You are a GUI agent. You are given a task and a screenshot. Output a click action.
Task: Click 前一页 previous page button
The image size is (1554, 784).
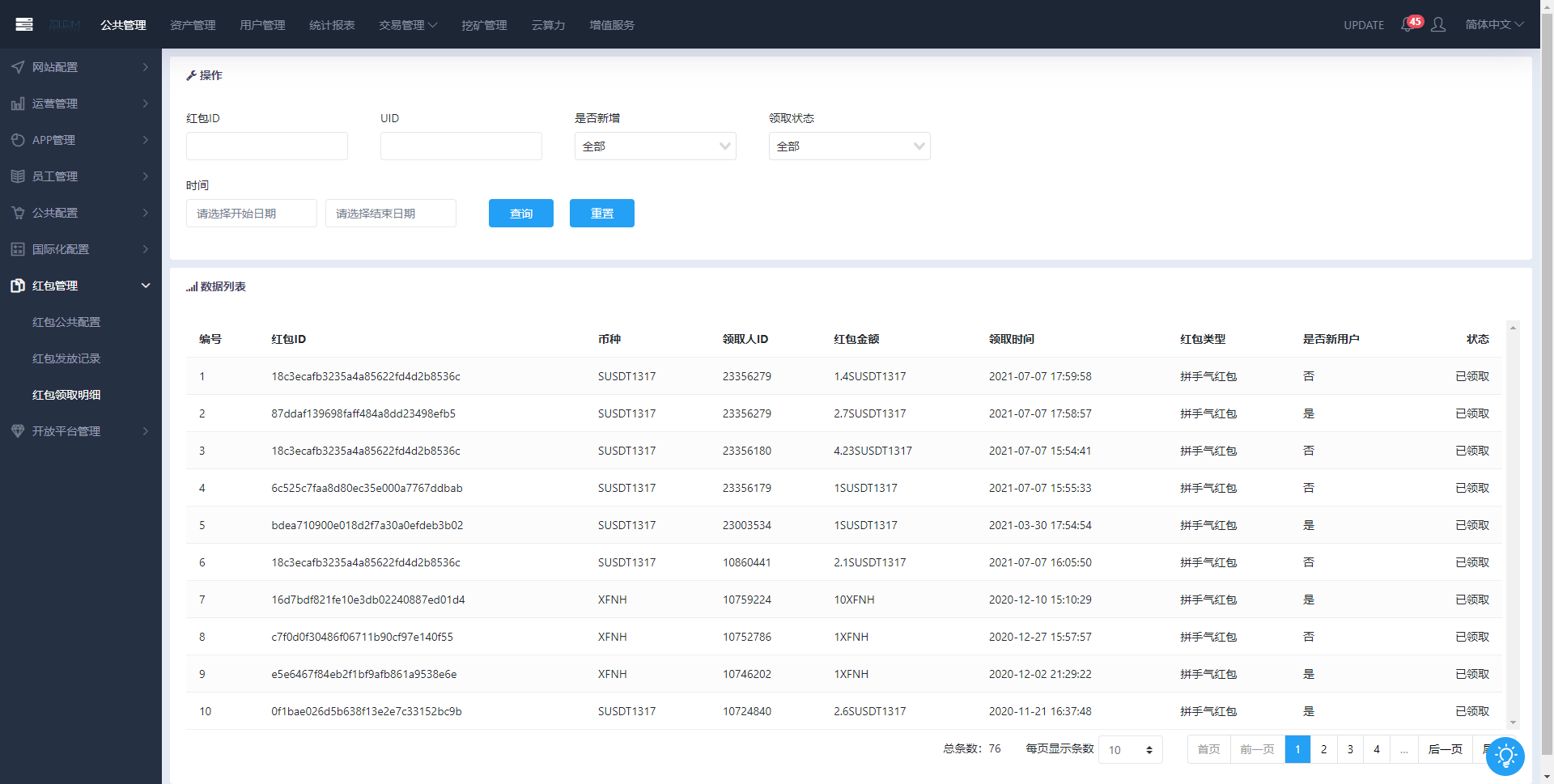tap(1258, 749)
